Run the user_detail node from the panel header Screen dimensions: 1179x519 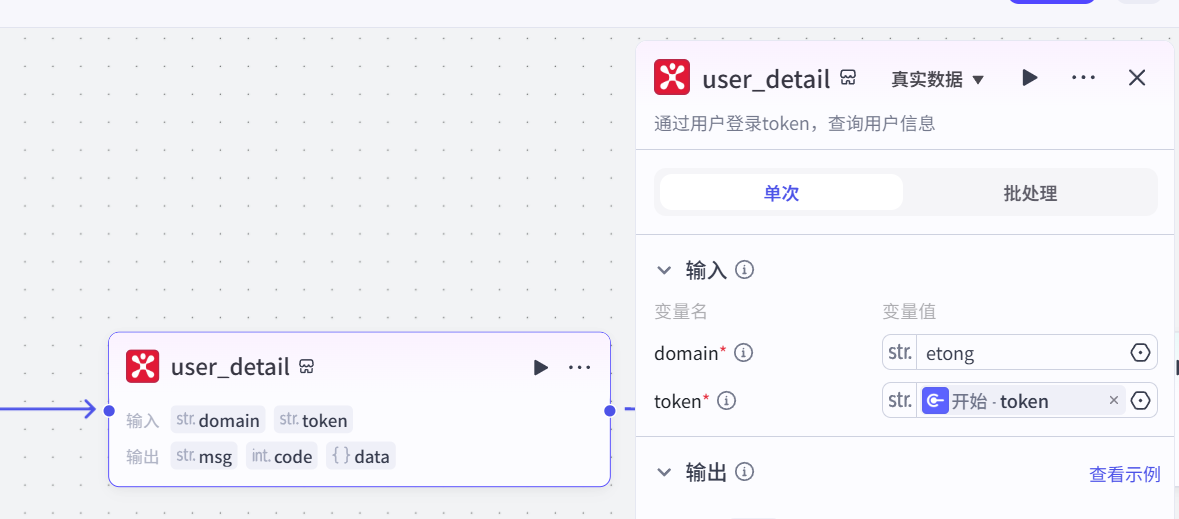tap(1030, 78)
